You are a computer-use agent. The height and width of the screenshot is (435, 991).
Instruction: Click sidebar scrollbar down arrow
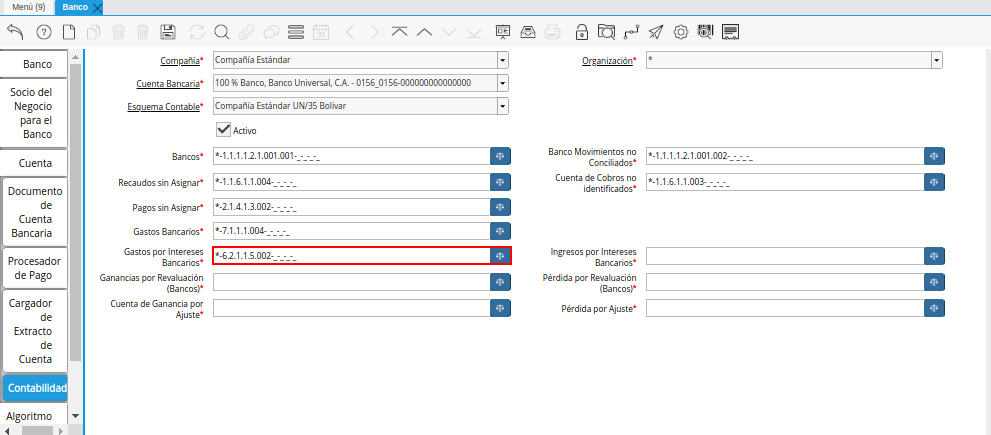[x=76, y=415]
